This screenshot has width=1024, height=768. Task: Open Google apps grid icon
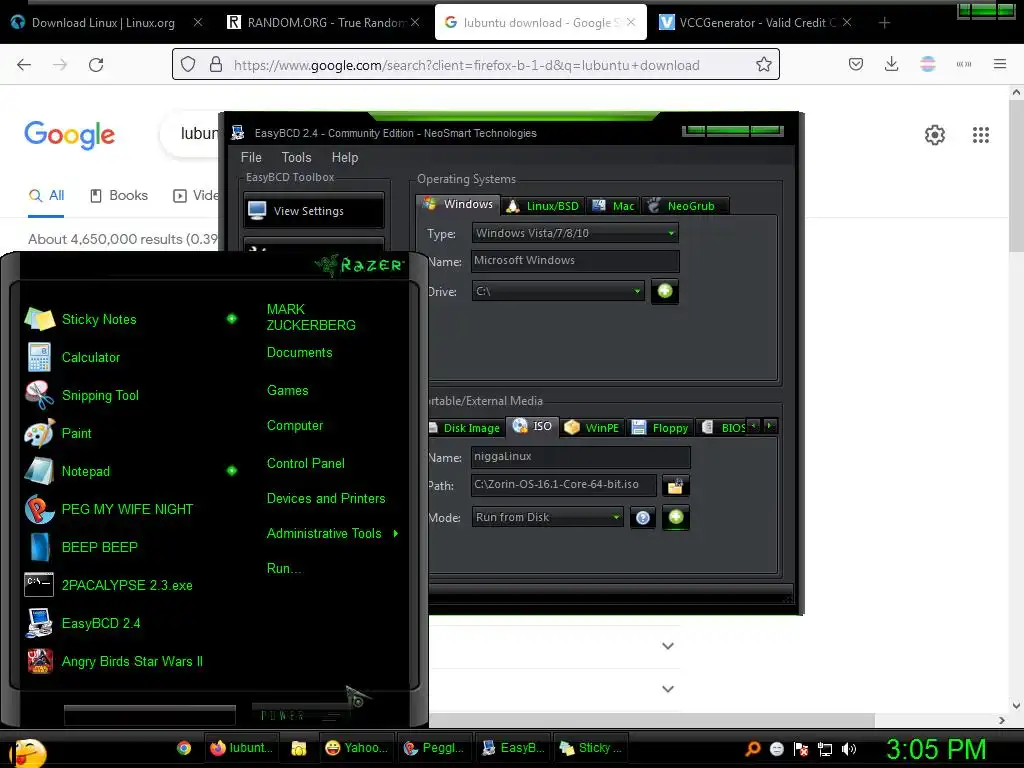(980, 135)
